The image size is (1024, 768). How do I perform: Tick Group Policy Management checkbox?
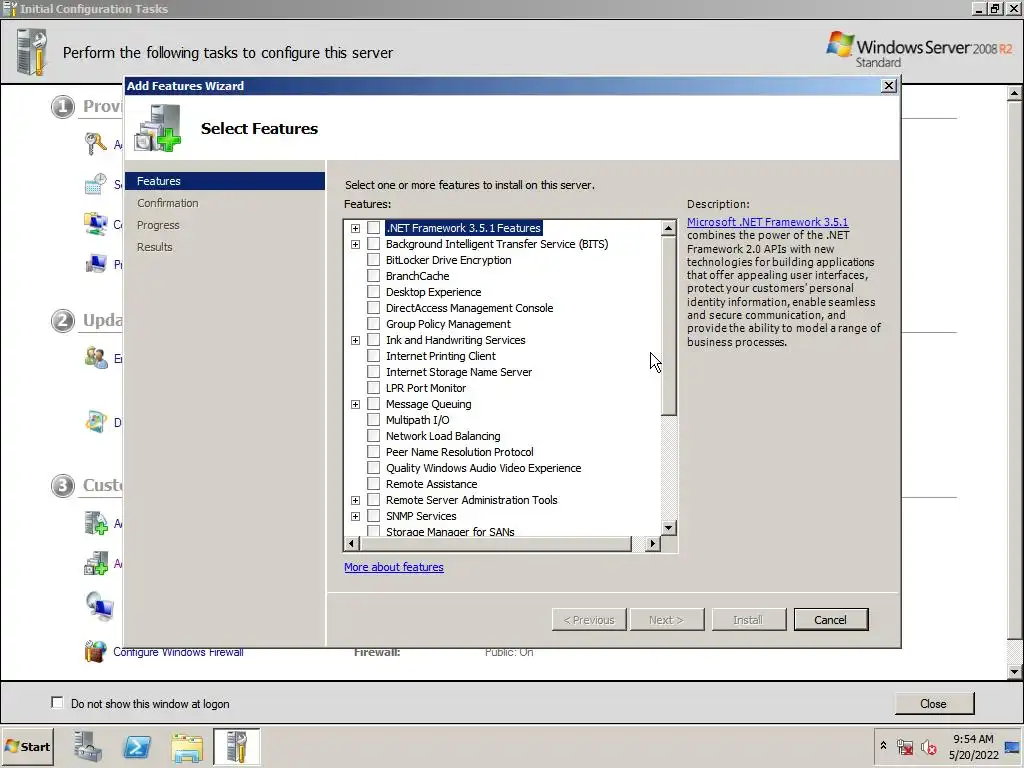[x=374, y=323]
